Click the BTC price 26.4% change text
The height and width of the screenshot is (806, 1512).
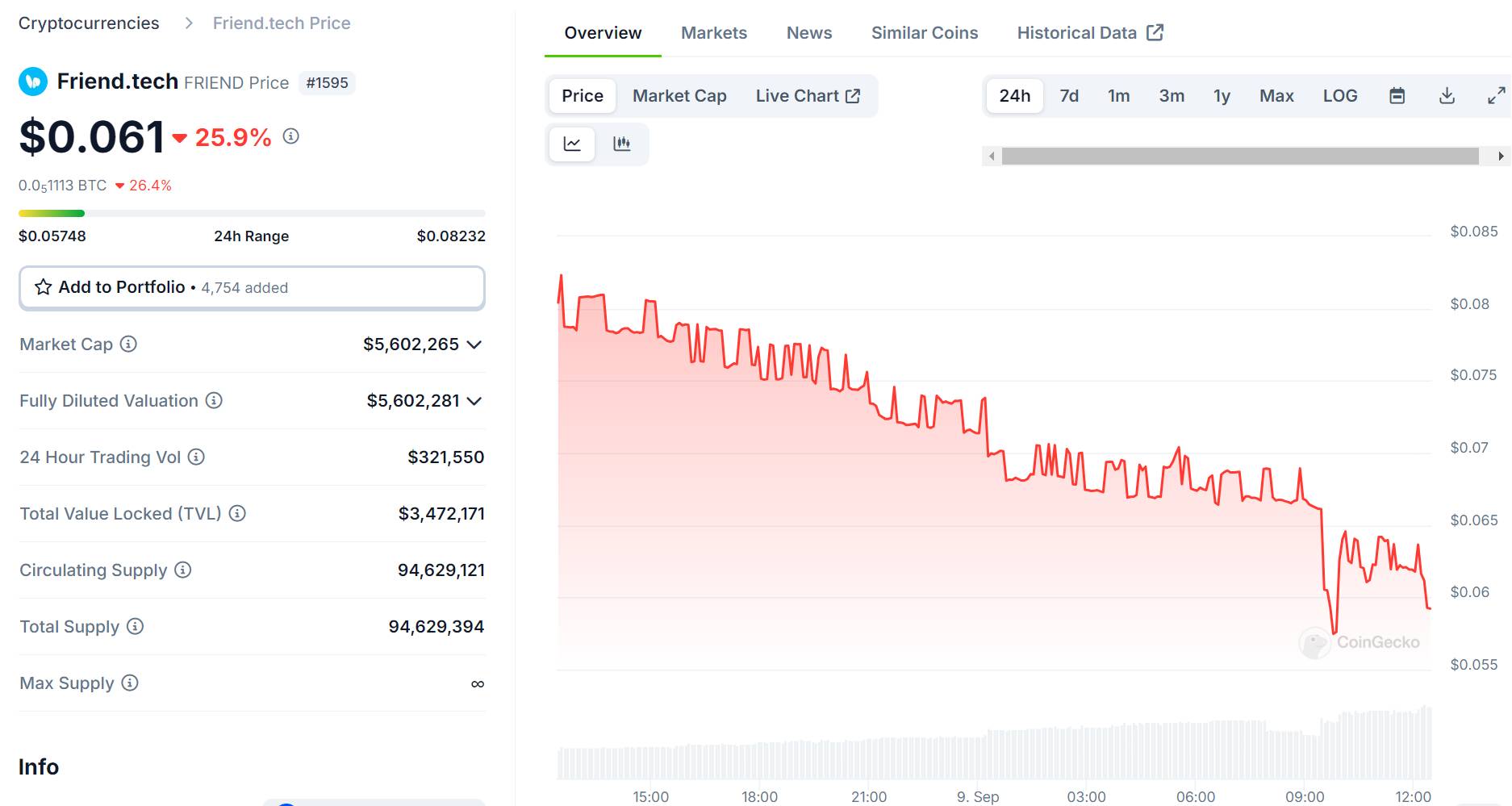coord(144,186)
